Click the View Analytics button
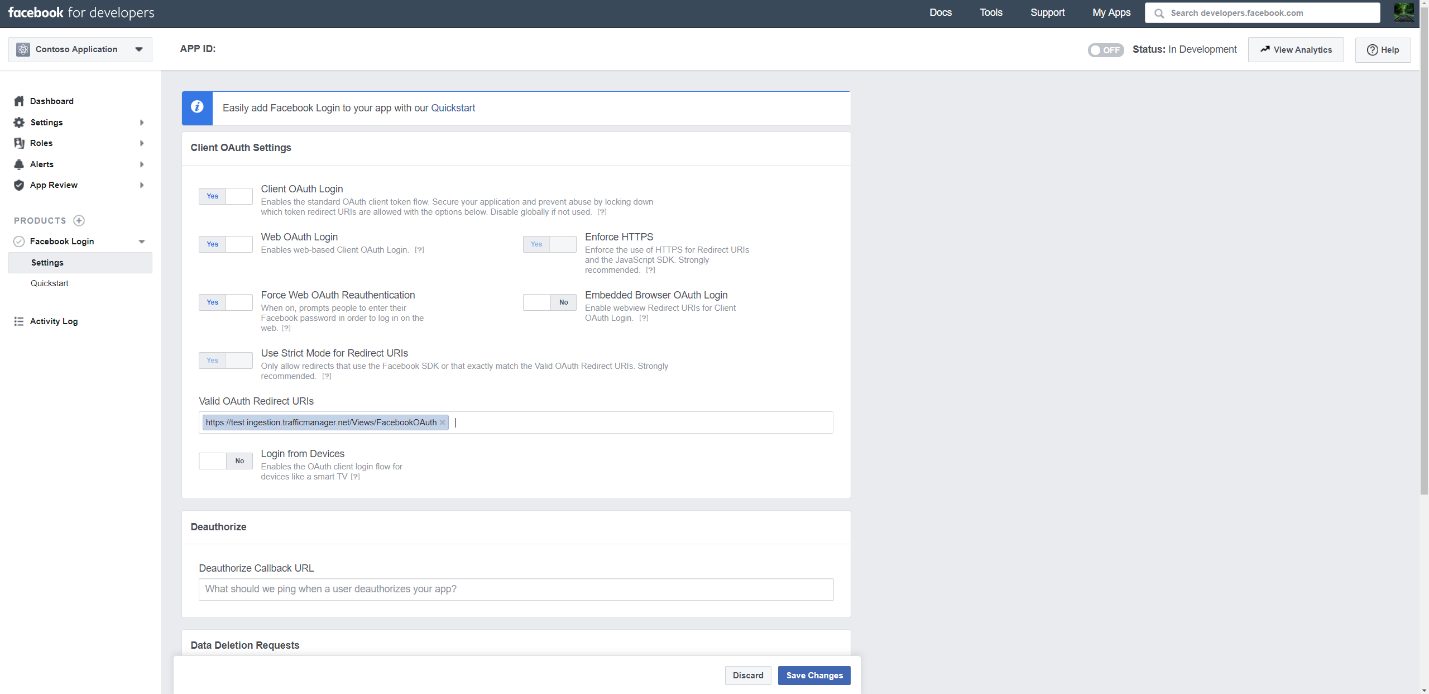The width and height of the screenshot is (1429, 694). coord(1296,49)
